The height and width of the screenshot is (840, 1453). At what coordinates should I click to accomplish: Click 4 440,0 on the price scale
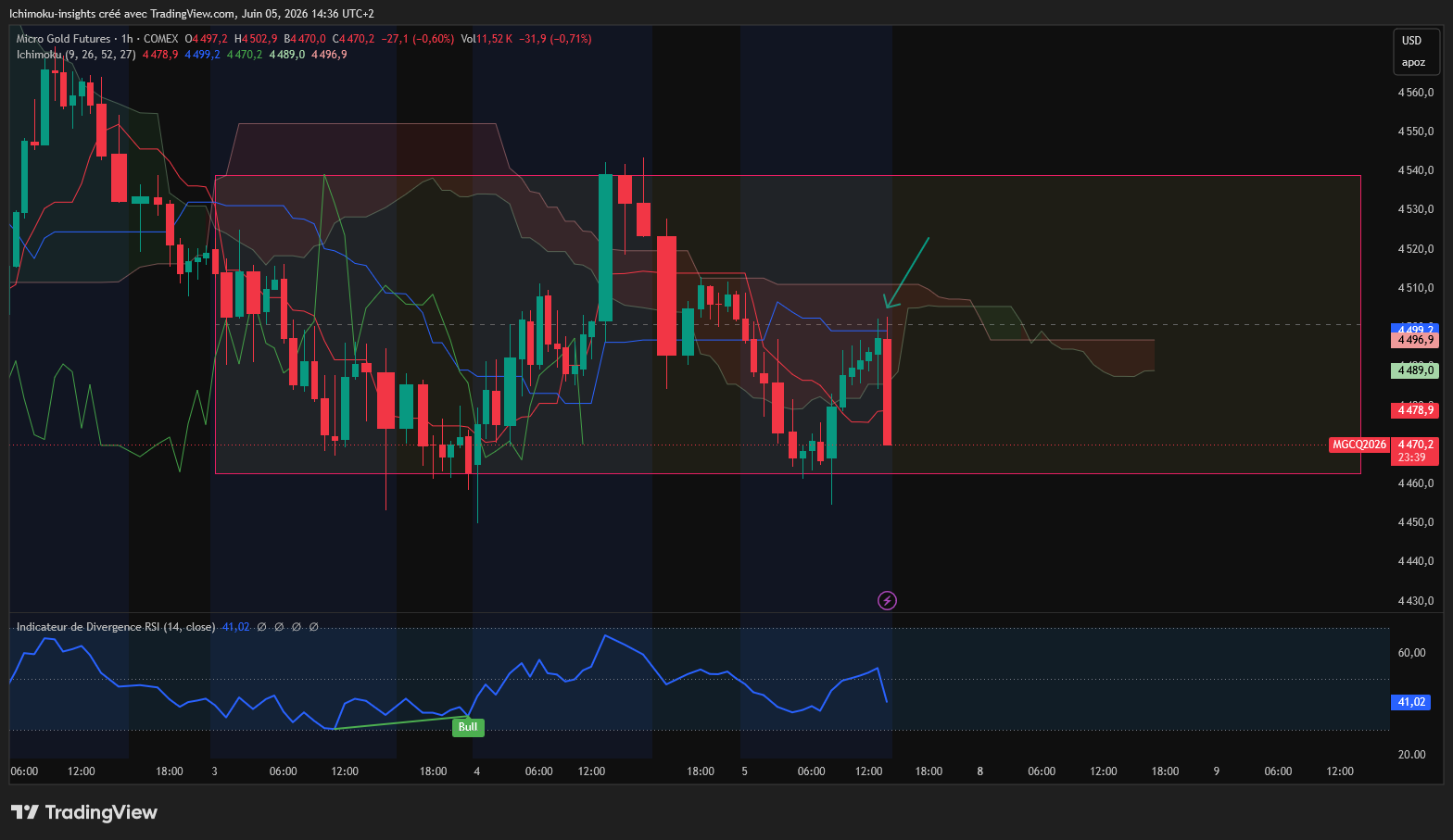(1416, 561)
